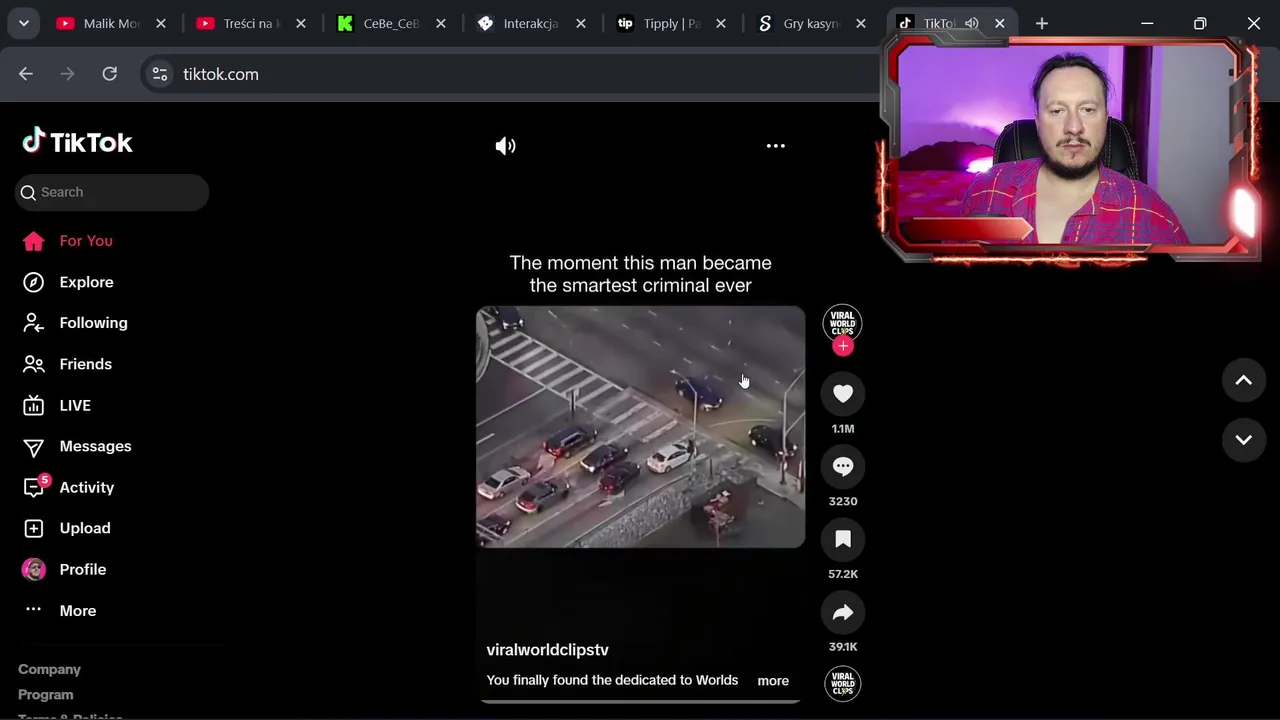Mute the video with the speaker icon
1280x720 pixels.
click(506, 146)
